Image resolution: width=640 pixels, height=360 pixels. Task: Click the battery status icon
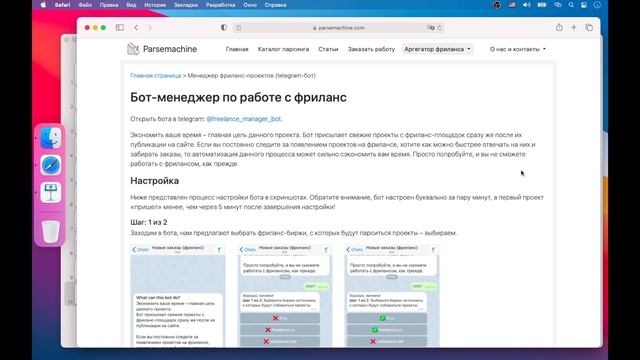pyautogui.click(x=542, y=5)
